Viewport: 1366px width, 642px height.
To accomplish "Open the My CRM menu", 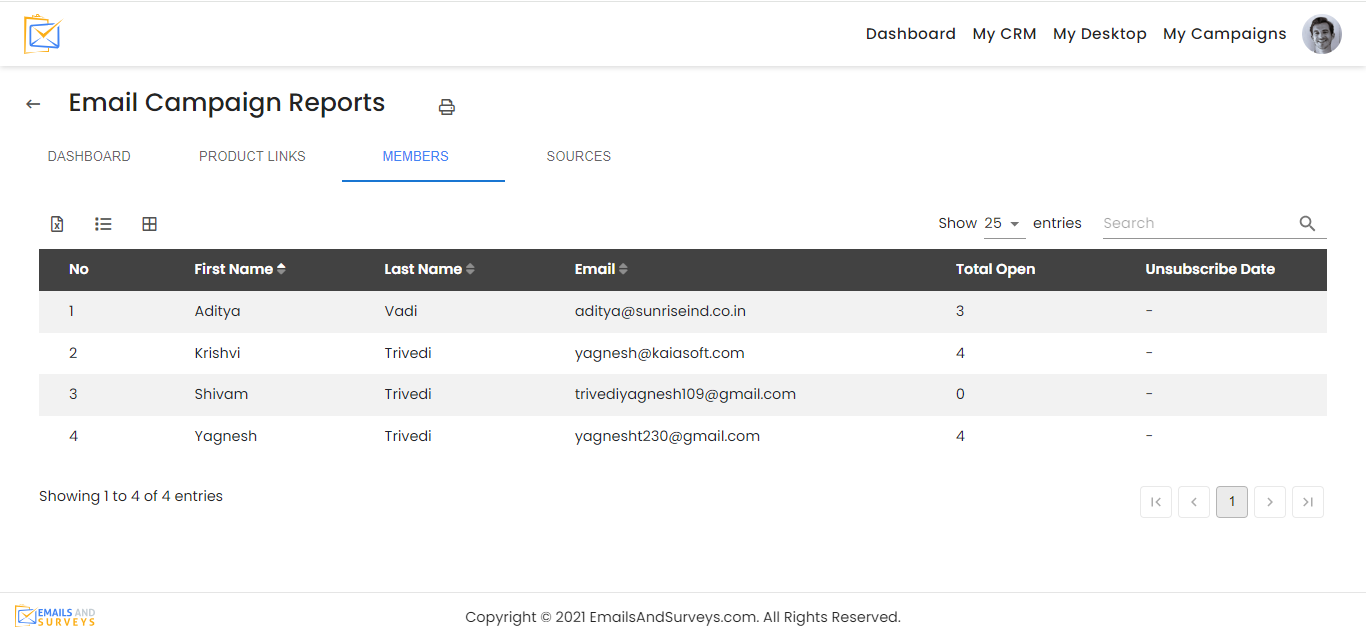I will click(1004, 34).
